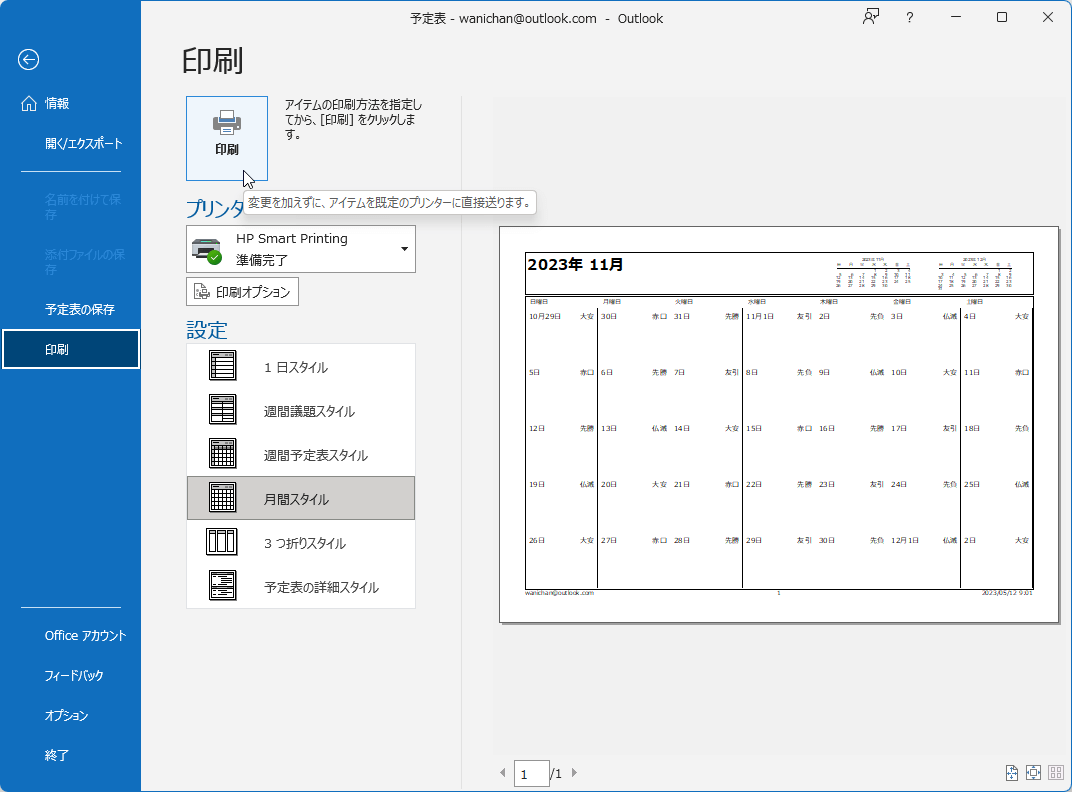Click the back arrow icon
The height and width of the screenshot is (792, 1072).
pyautogui.click(x=28, y=60)
